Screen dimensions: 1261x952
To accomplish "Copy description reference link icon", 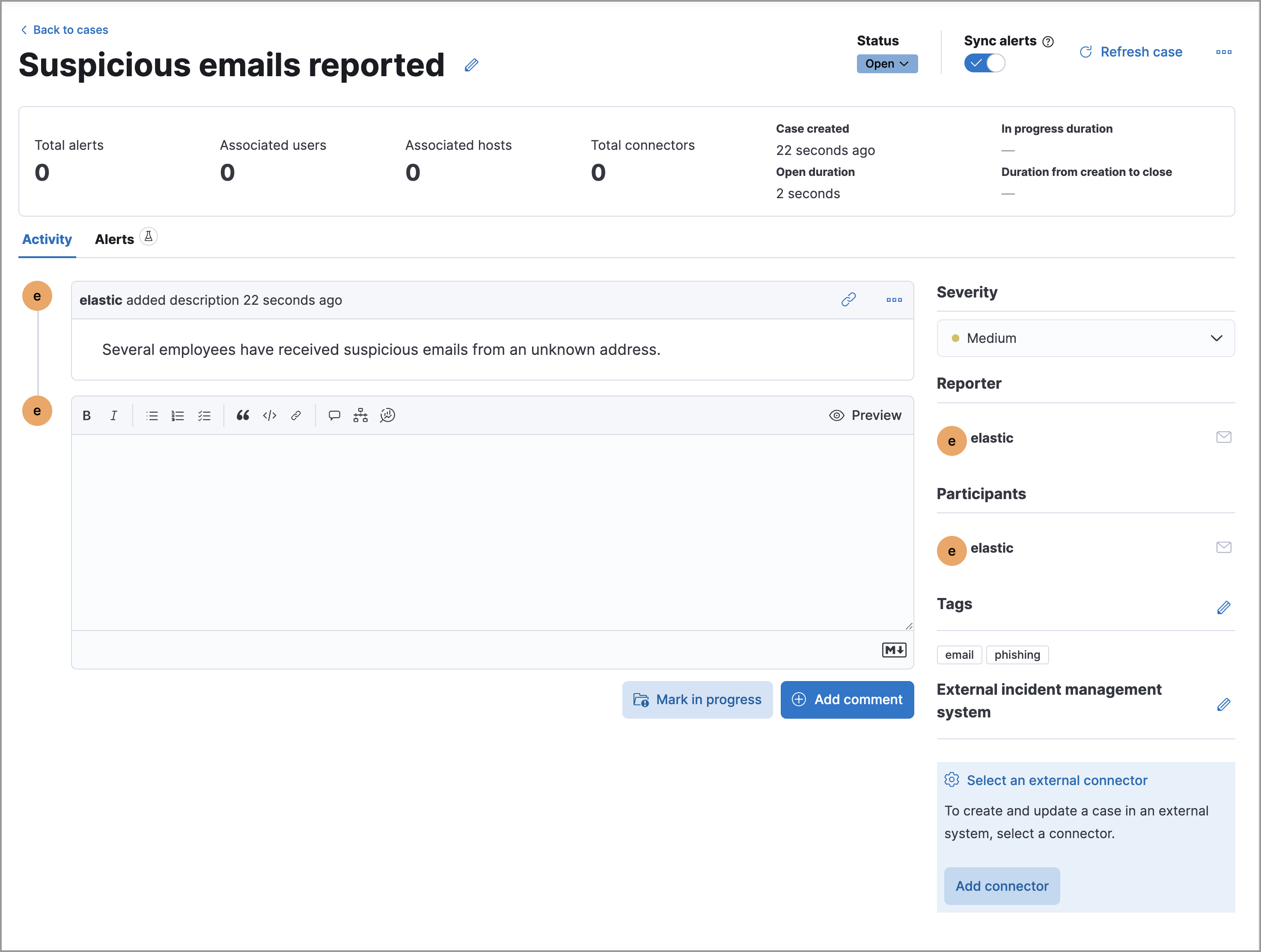I will pos(848,300).
